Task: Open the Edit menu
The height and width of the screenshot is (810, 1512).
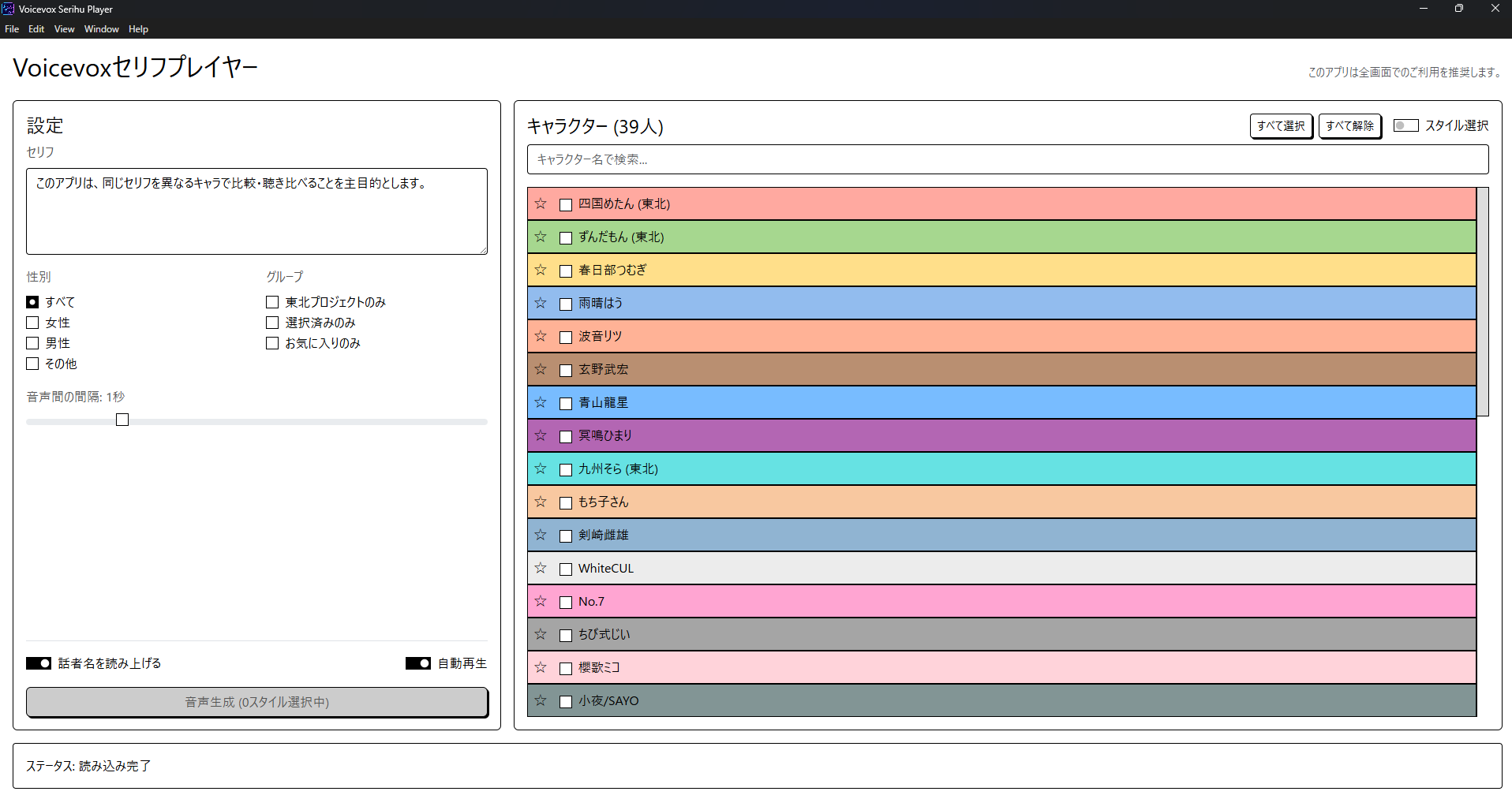Action: (x=36, y=29)
